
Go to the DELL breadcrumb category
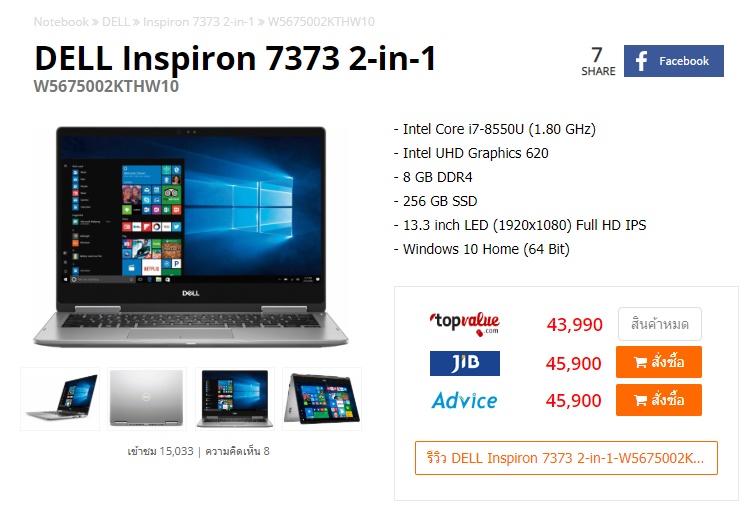pyautogui.click(x=116, y=22)
